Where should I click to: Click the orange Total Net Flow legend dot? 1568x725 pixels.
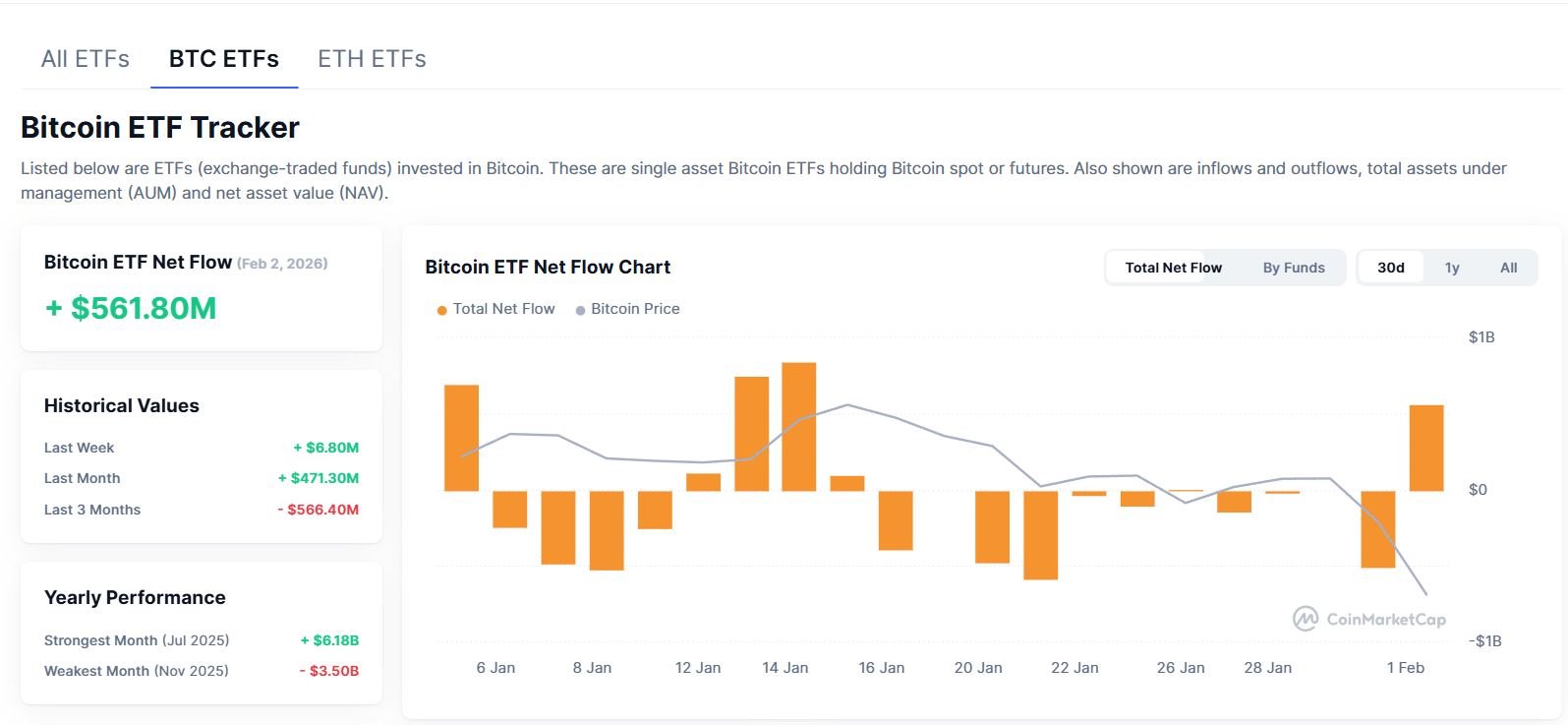(442, 310)
